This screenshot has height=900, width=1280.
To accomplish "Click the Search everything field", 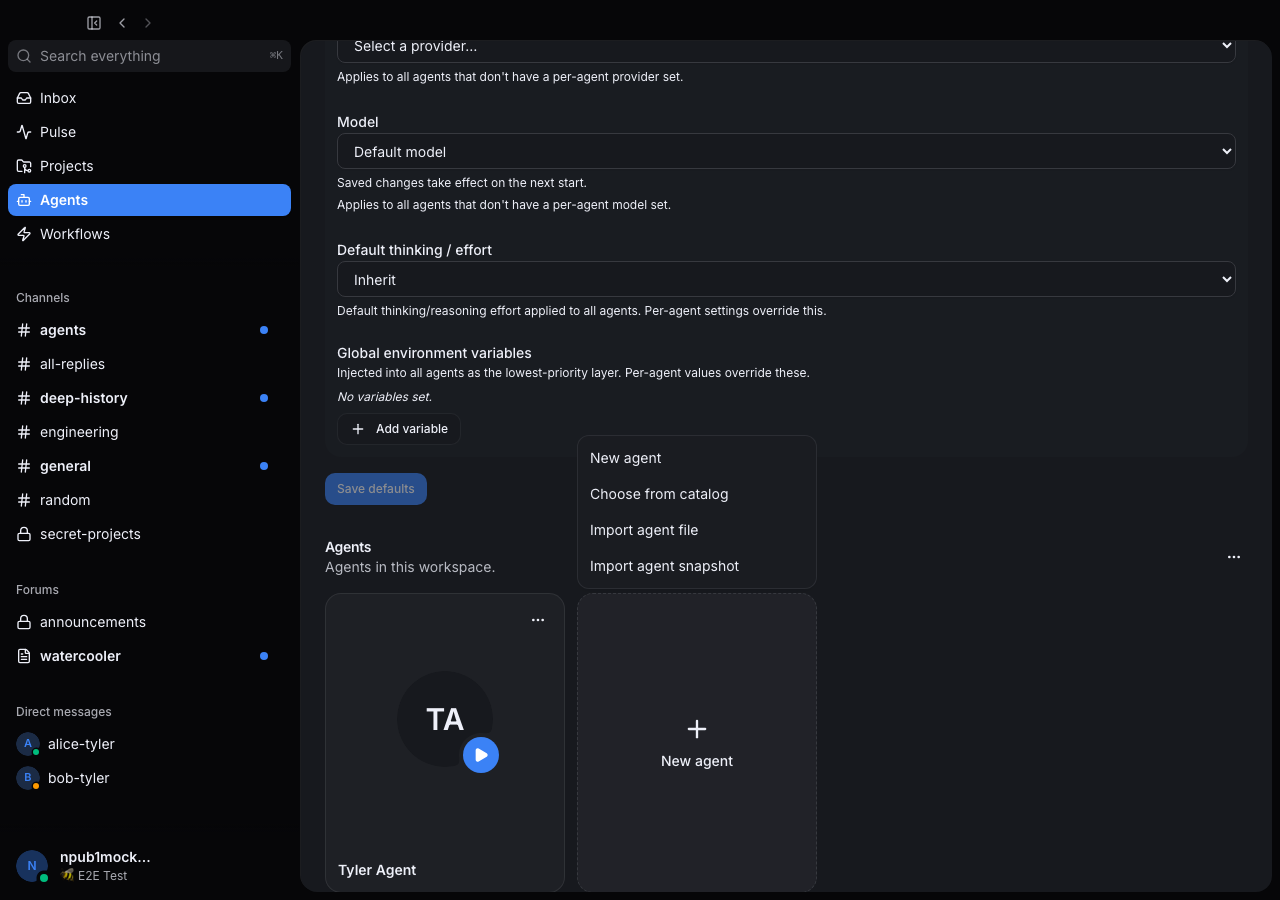I will [x=149, y=56].
